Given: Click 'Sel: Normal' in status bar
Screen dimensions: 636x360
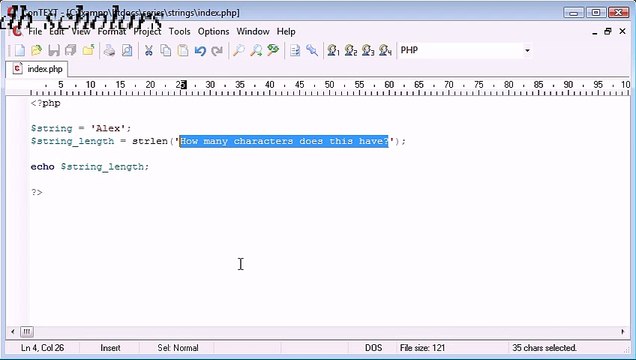Looking at the screenshot, I should 178,348.
